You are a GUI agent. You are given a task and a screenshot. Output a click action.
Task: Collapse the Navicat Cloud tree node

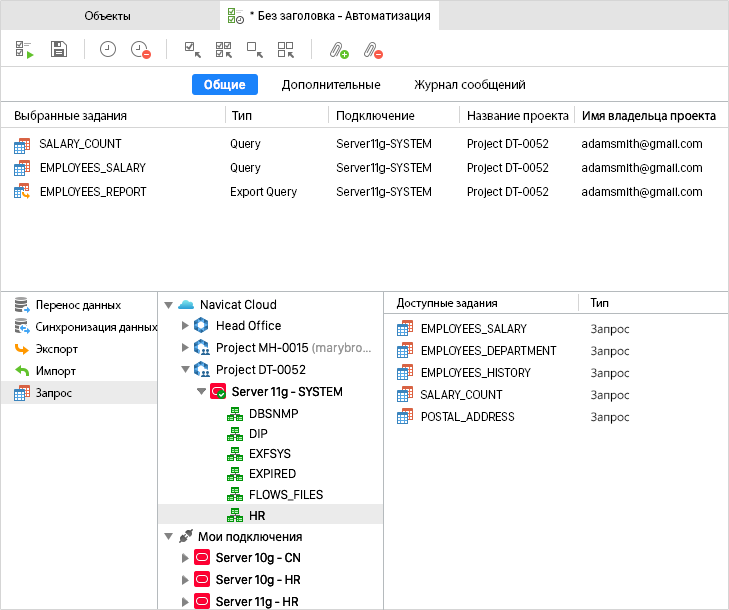pos(168,305)
